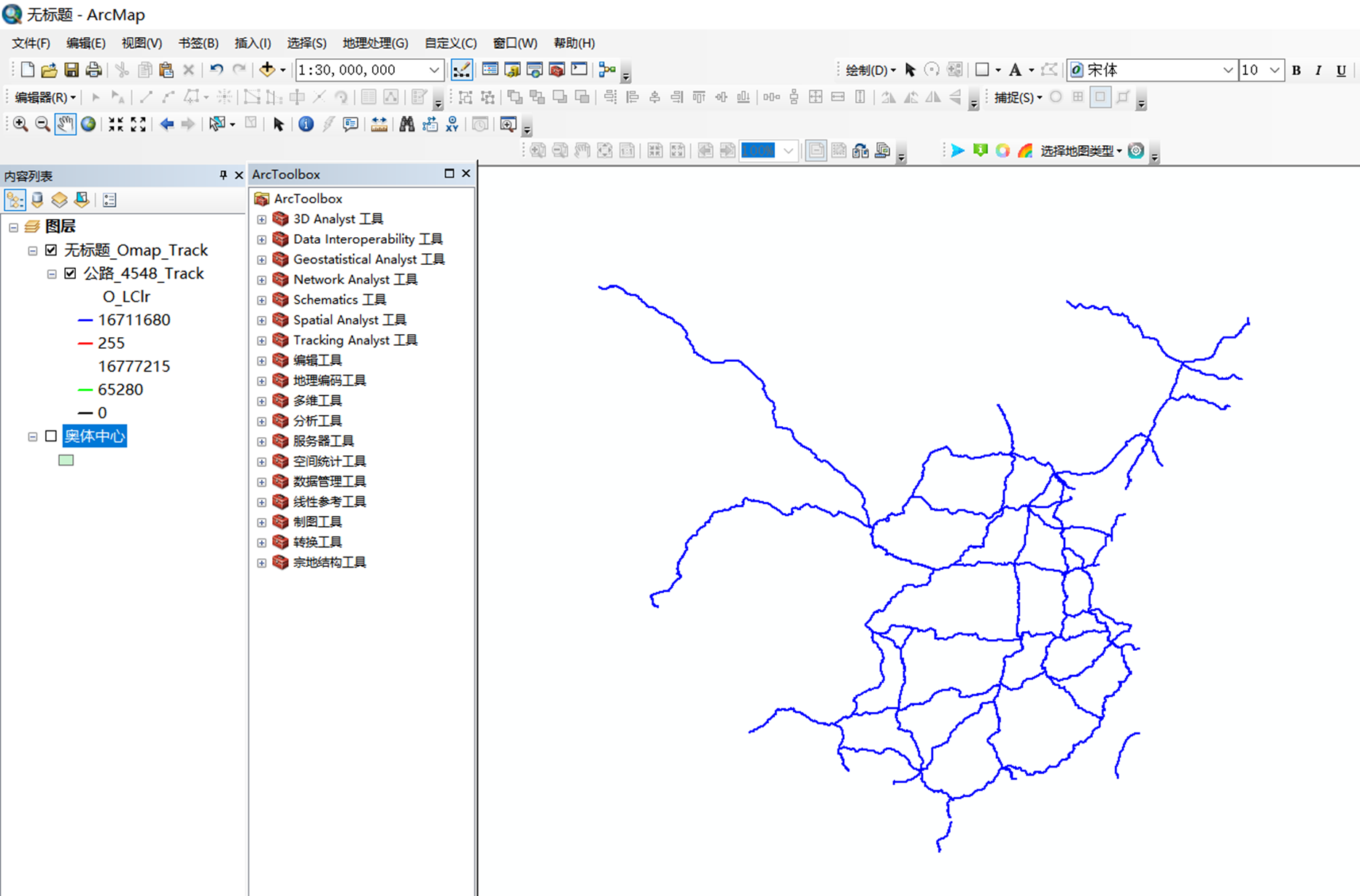Open the Editor Toolbar icon
The width and height of the screenshot is (1360, 896).
pyautogui.click(x=461, y=70)
